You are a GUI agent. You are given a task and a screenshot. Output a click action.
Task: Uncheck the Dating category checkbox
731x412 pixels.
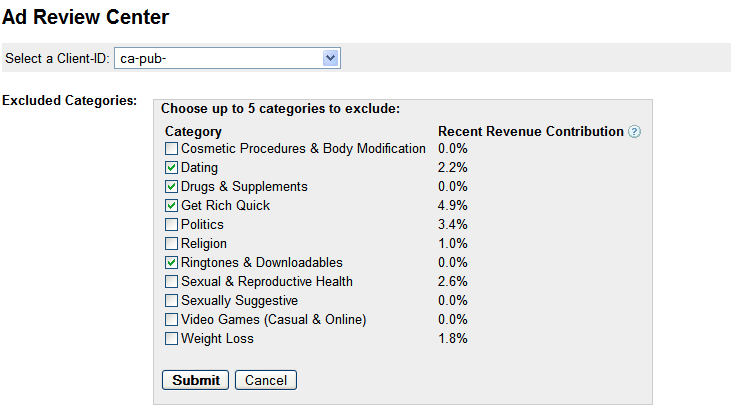172,168
